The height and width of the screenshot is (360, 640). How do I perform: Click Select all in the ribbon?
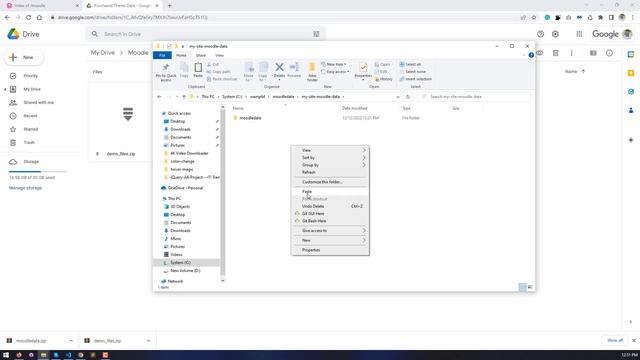point(410,64)
